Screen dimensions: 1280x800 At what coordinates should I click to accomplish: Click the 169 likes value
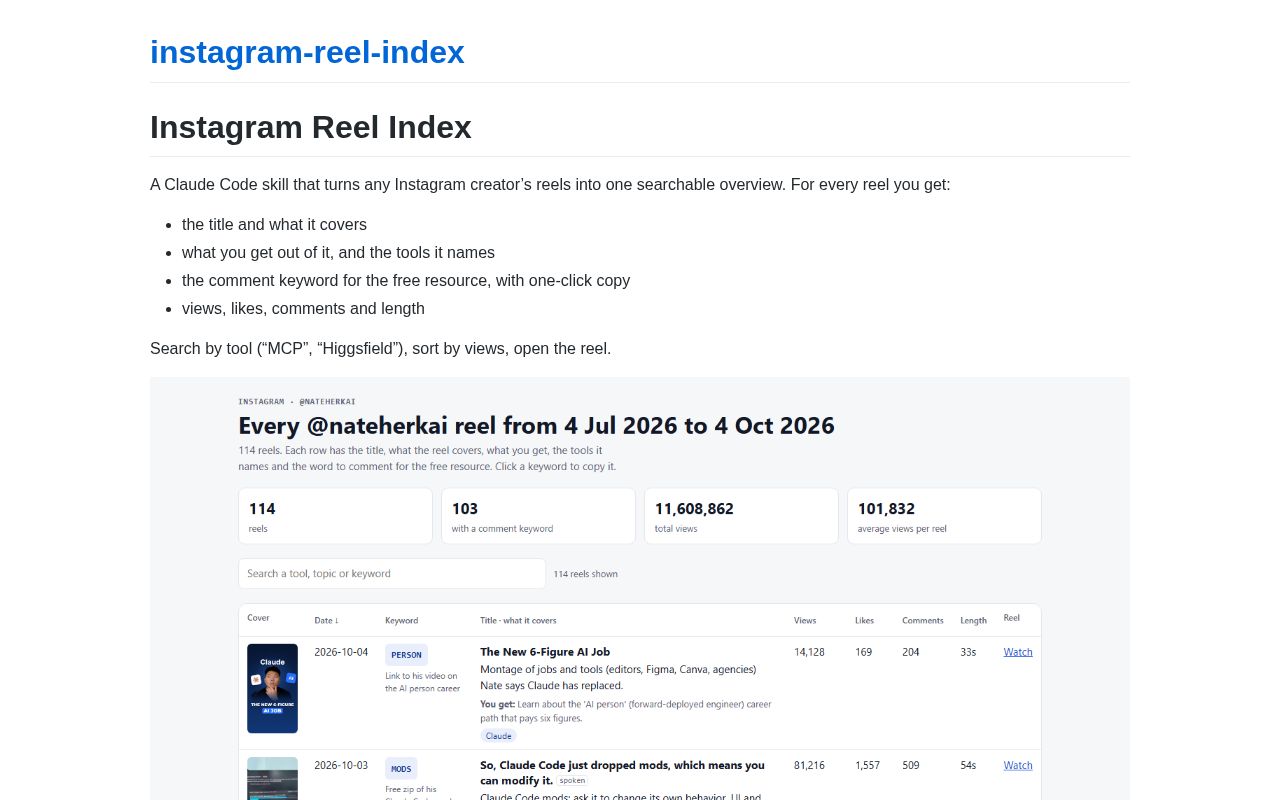click(863, 652)
